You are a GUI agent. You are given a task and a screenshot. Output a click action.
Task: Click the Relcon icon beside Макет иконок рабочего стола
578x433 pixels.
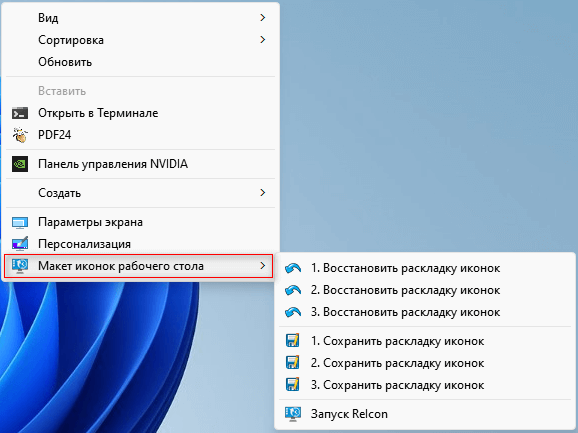(20, 266)
